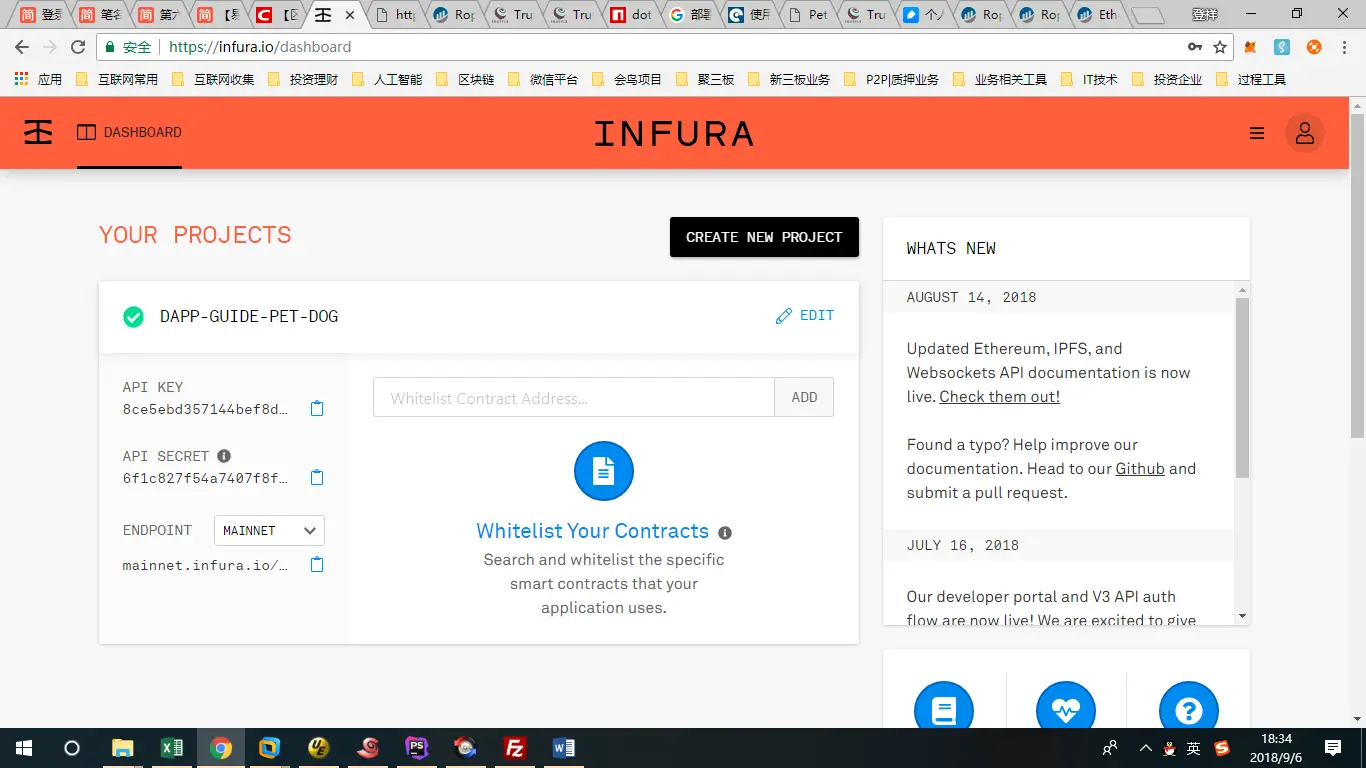This screenshot has width=1366, height=768.
Task: Click the Infura logo icon in header
Action: pyautogui.click(x=38, y=132)
